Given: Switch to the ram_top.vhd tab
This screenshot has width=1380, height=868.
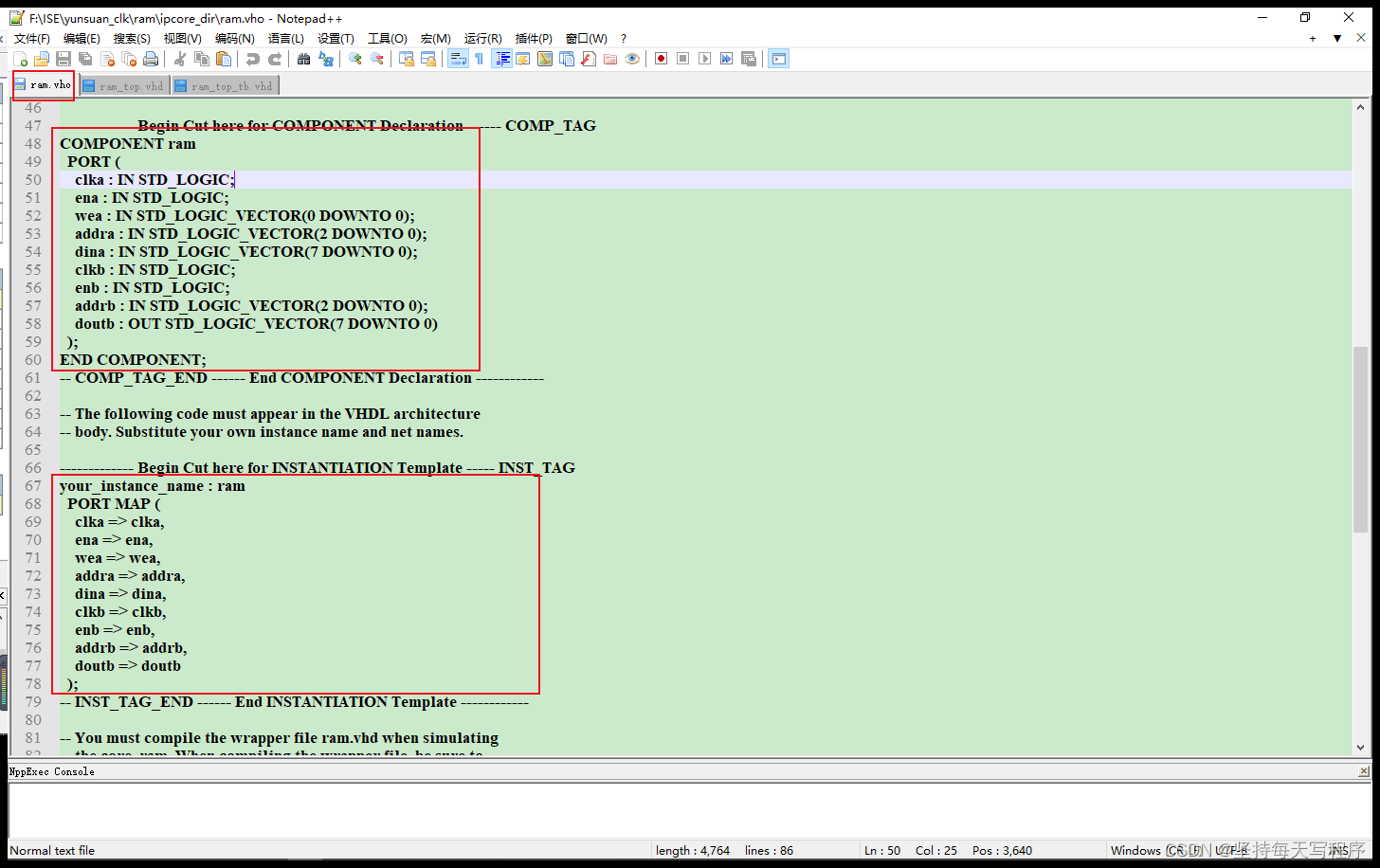Looking at the screenshot, I should [x=124, y=85].
